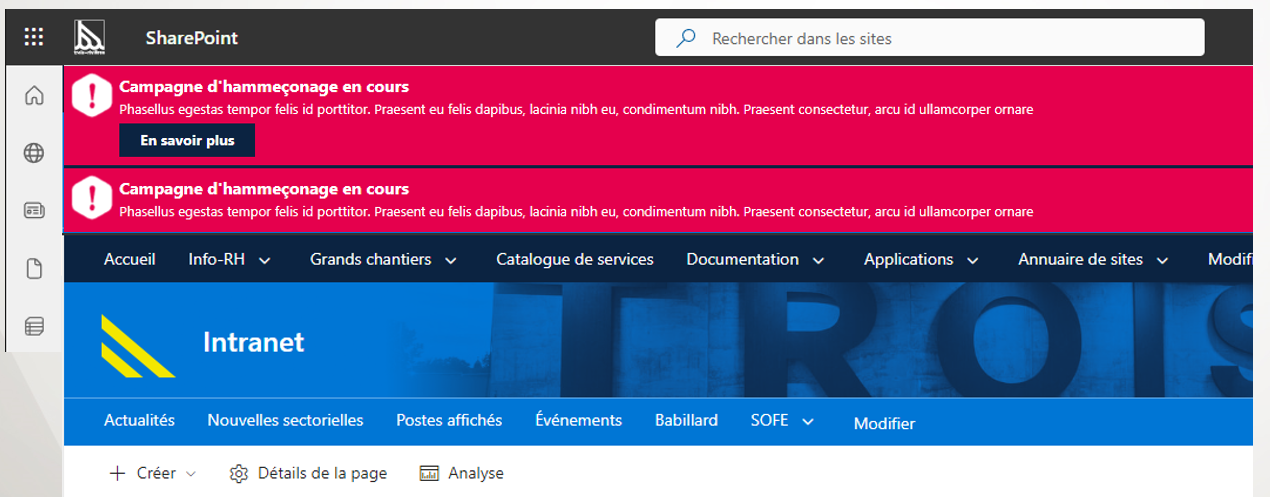Open Détails de la page
Viewport: 1270px width, 497px height.
click(x=308, y=473)
